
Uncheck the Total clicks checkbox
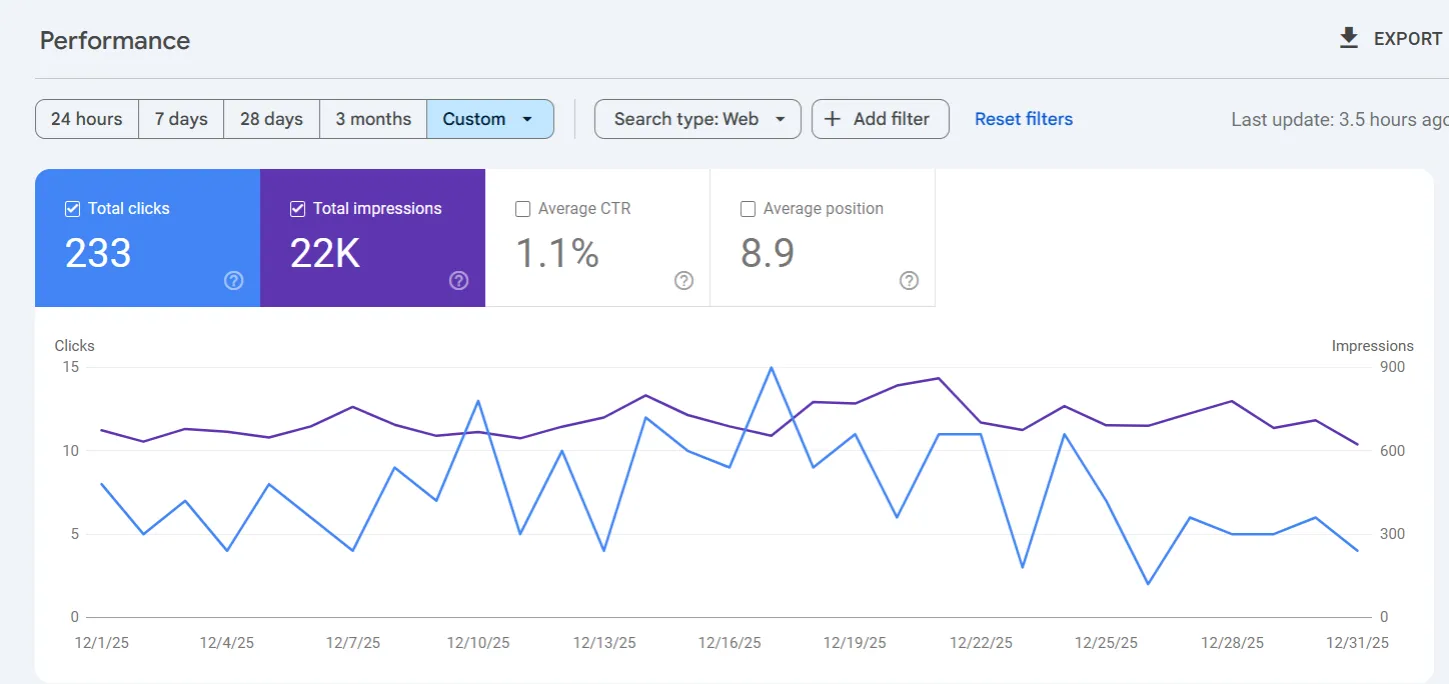click(x=72, y=209)
